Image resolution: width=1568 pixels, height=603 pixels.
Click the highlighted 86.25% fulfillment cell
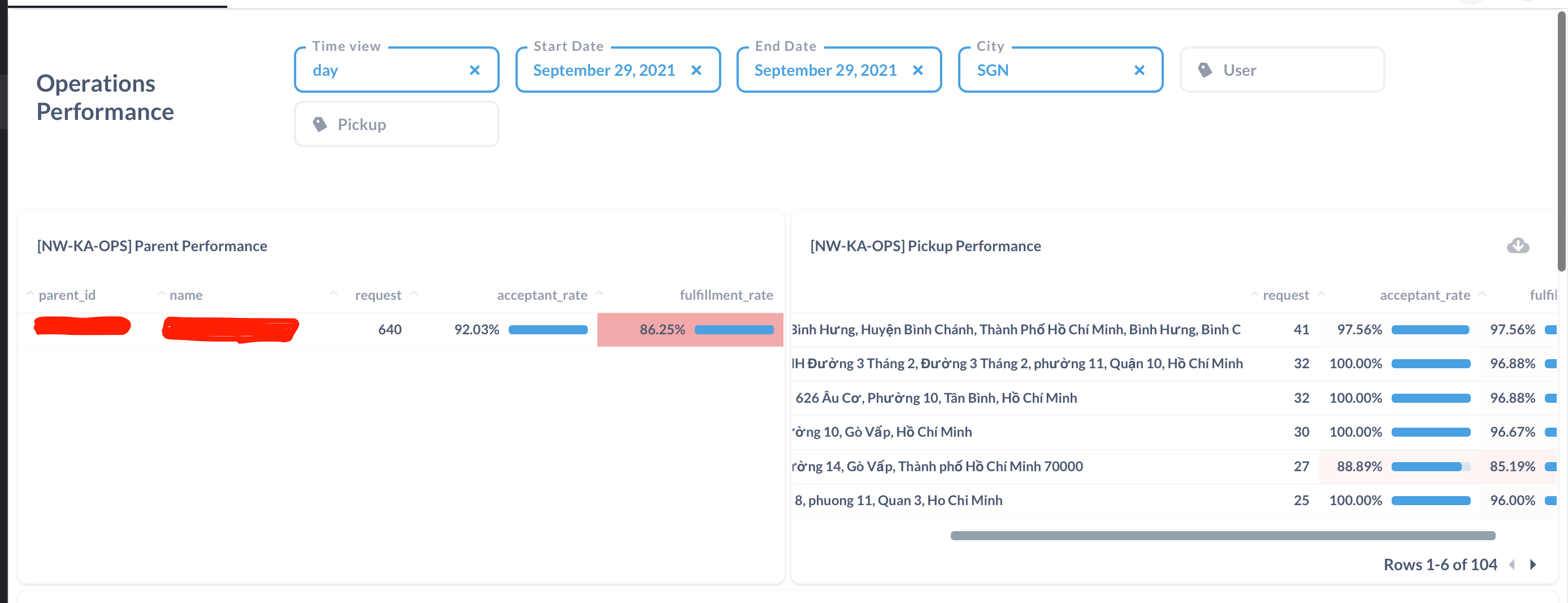(x=662, y=330)
